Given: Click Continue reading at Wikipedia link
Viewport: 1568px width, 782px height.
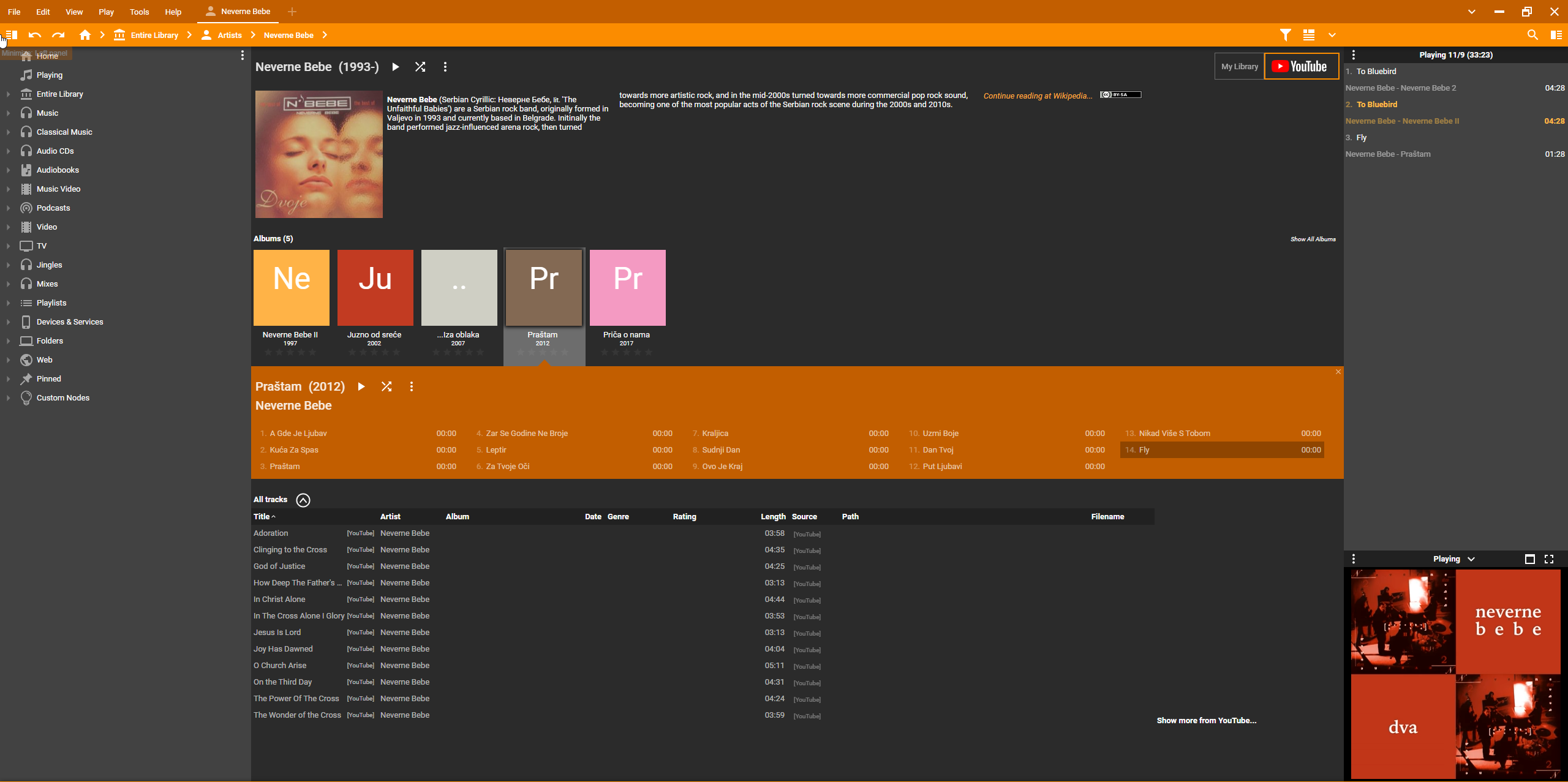Looking at the screenshot, I should pyautogui.click(x=1037, y=96).
